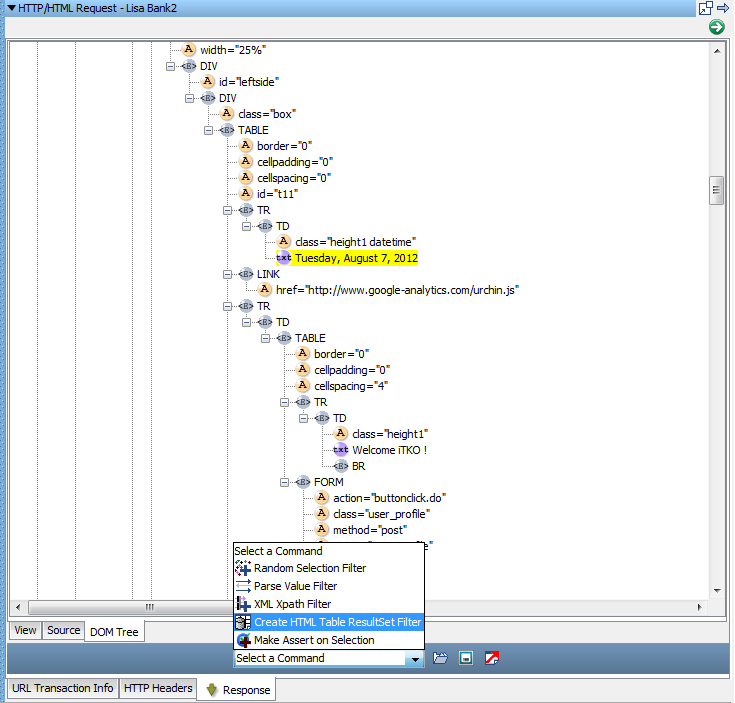Open the Select a Command dropdown arrow
Viewport: 735px width, 703px height.
(x=415, y=658)
